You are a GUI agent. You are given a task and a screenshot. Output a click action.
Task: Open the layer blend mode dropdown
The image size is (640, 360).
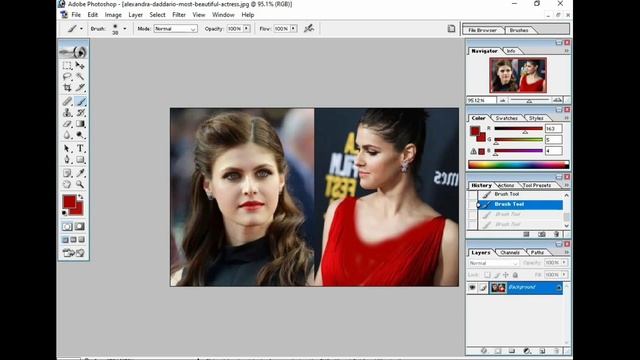click(493, 263)
